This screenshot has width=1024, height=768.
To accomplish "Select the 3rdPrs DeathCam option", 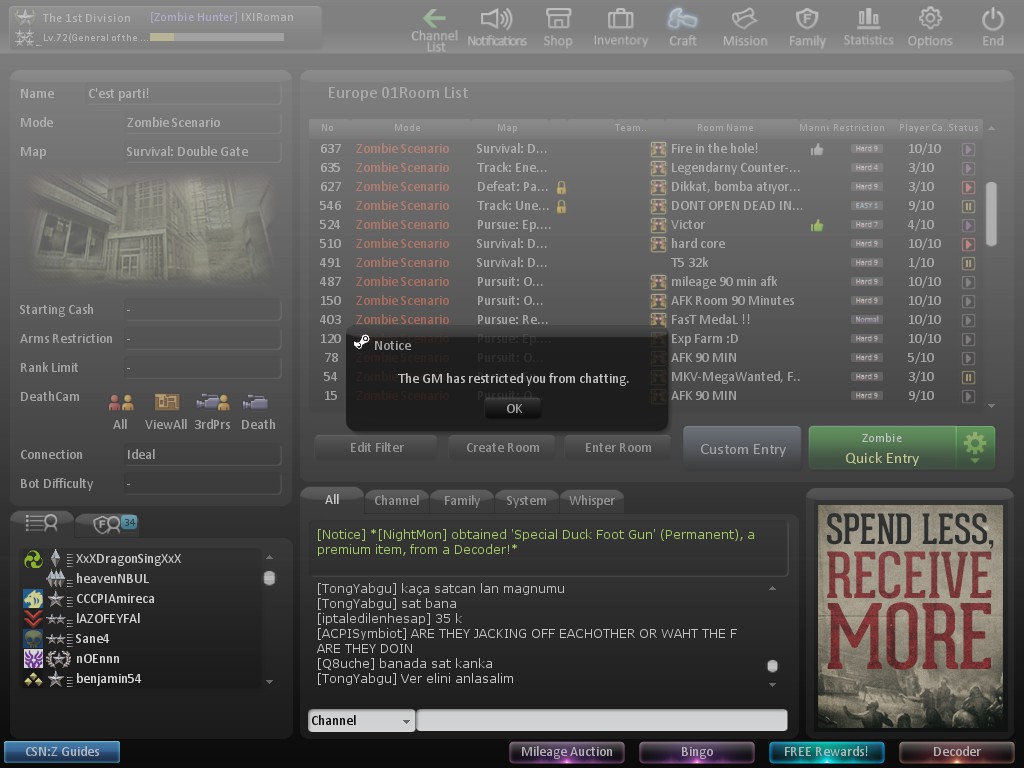I will [x=212, y=410].
